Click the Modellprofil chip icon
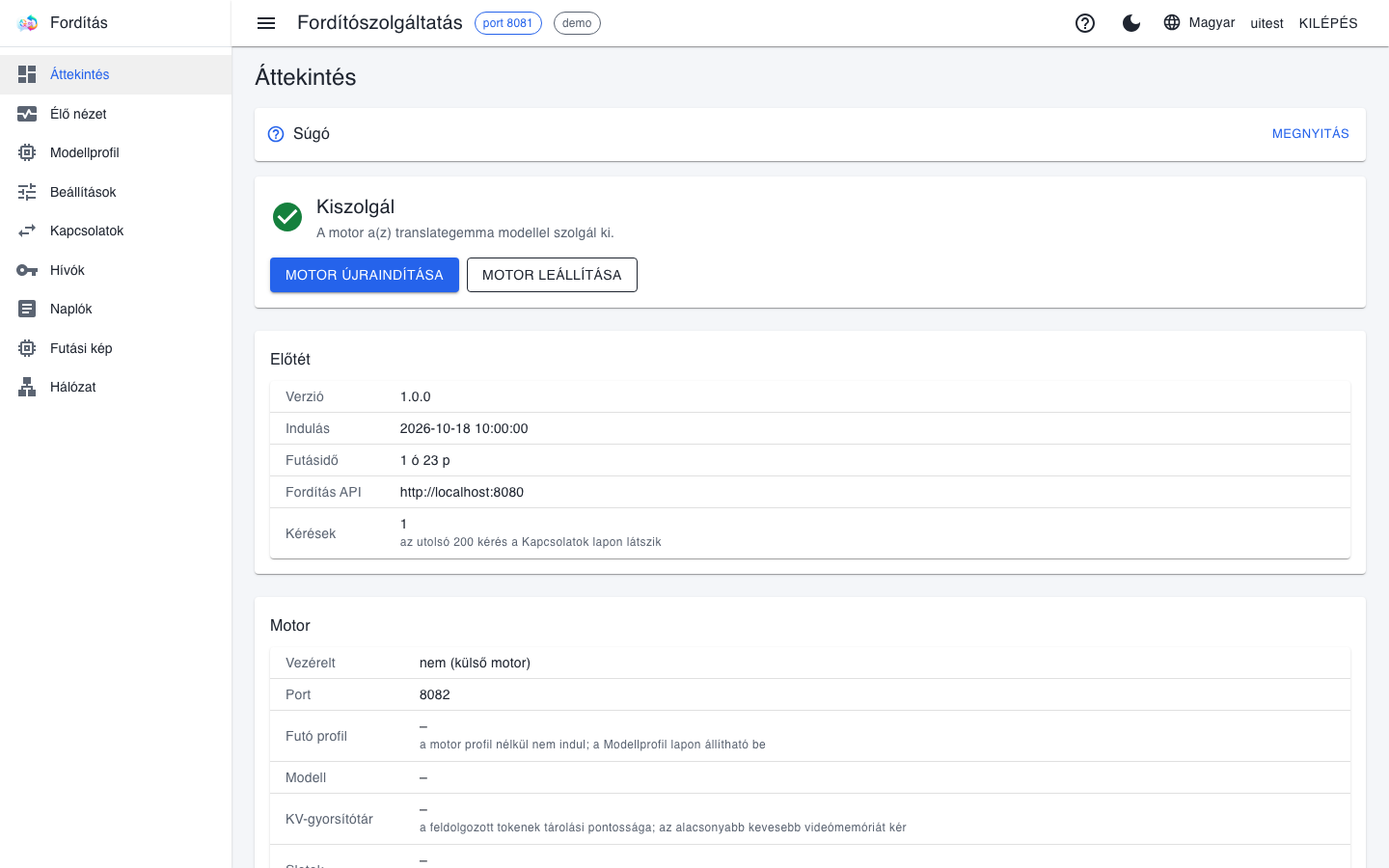This screenshot has height=868, width=1389. 27,152
